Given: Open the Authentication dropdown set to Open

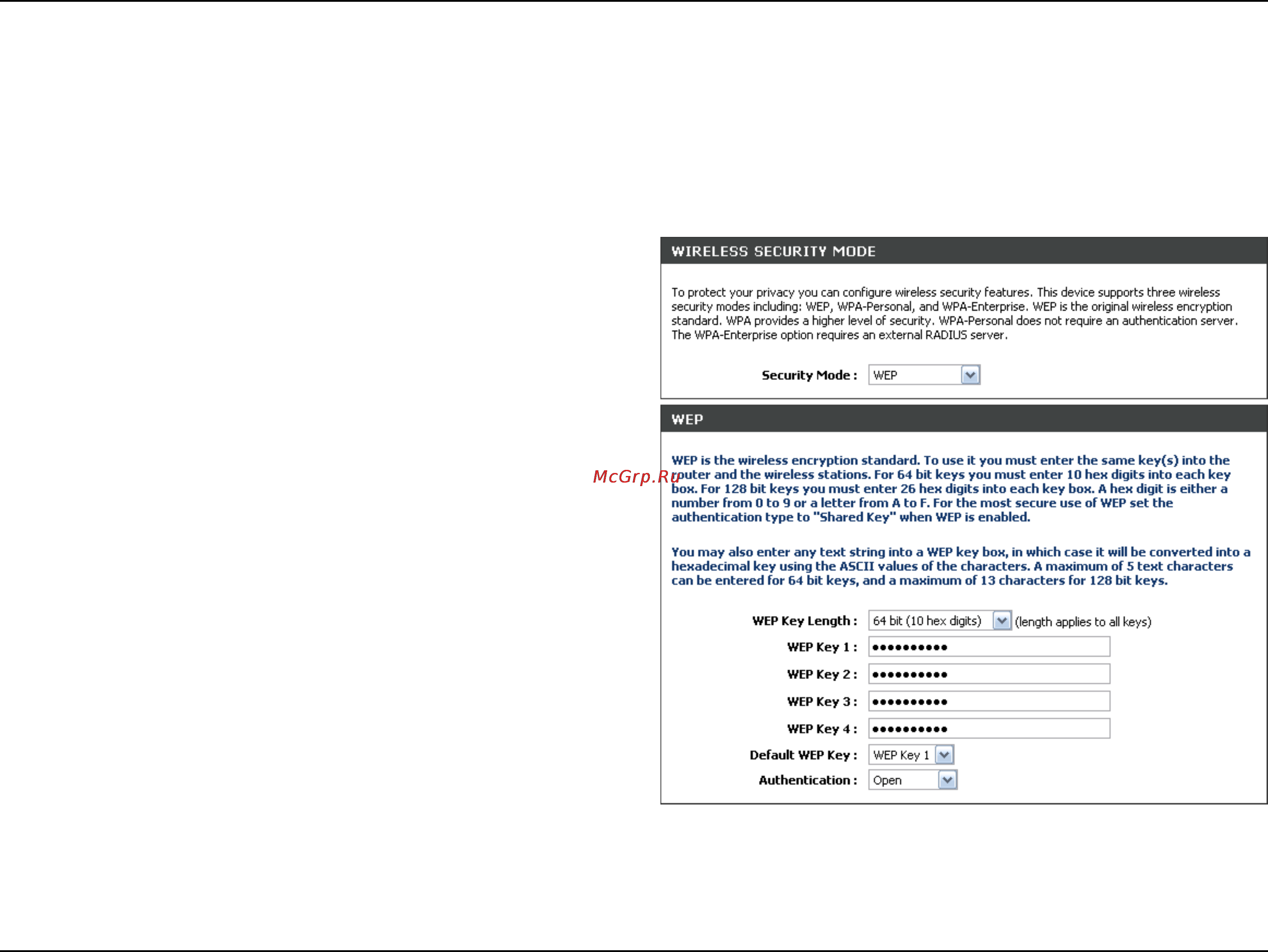Looking at the screenshot, I should (913, 780).
